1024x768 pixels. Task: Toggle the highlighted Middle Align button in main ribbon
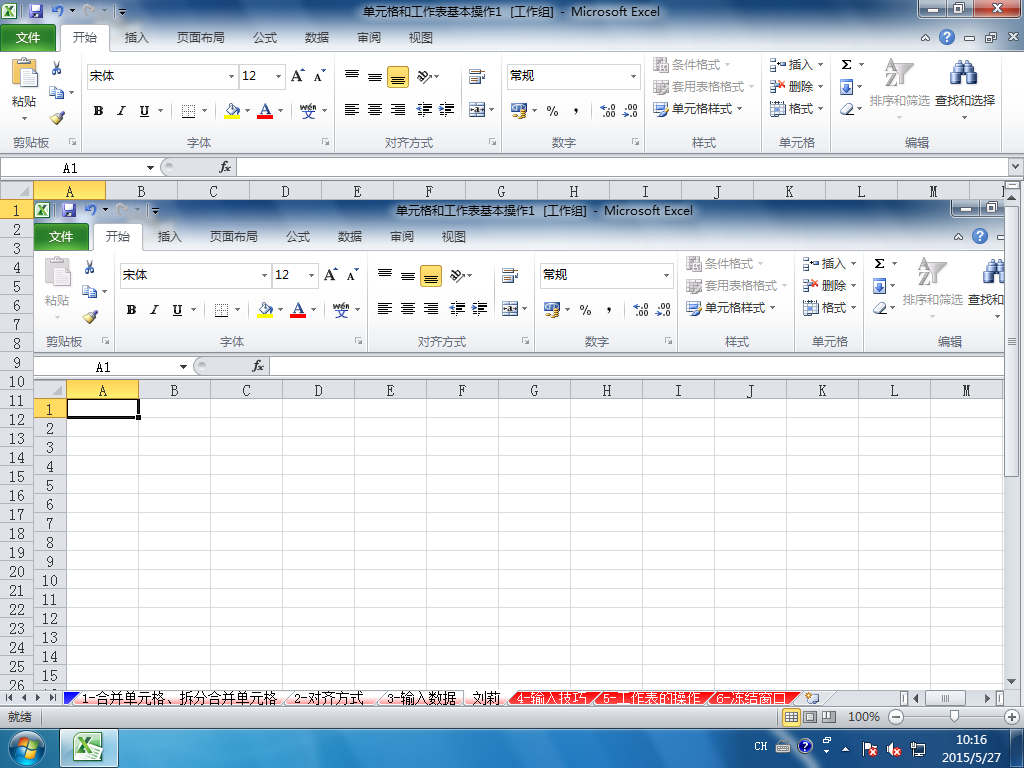398,77
